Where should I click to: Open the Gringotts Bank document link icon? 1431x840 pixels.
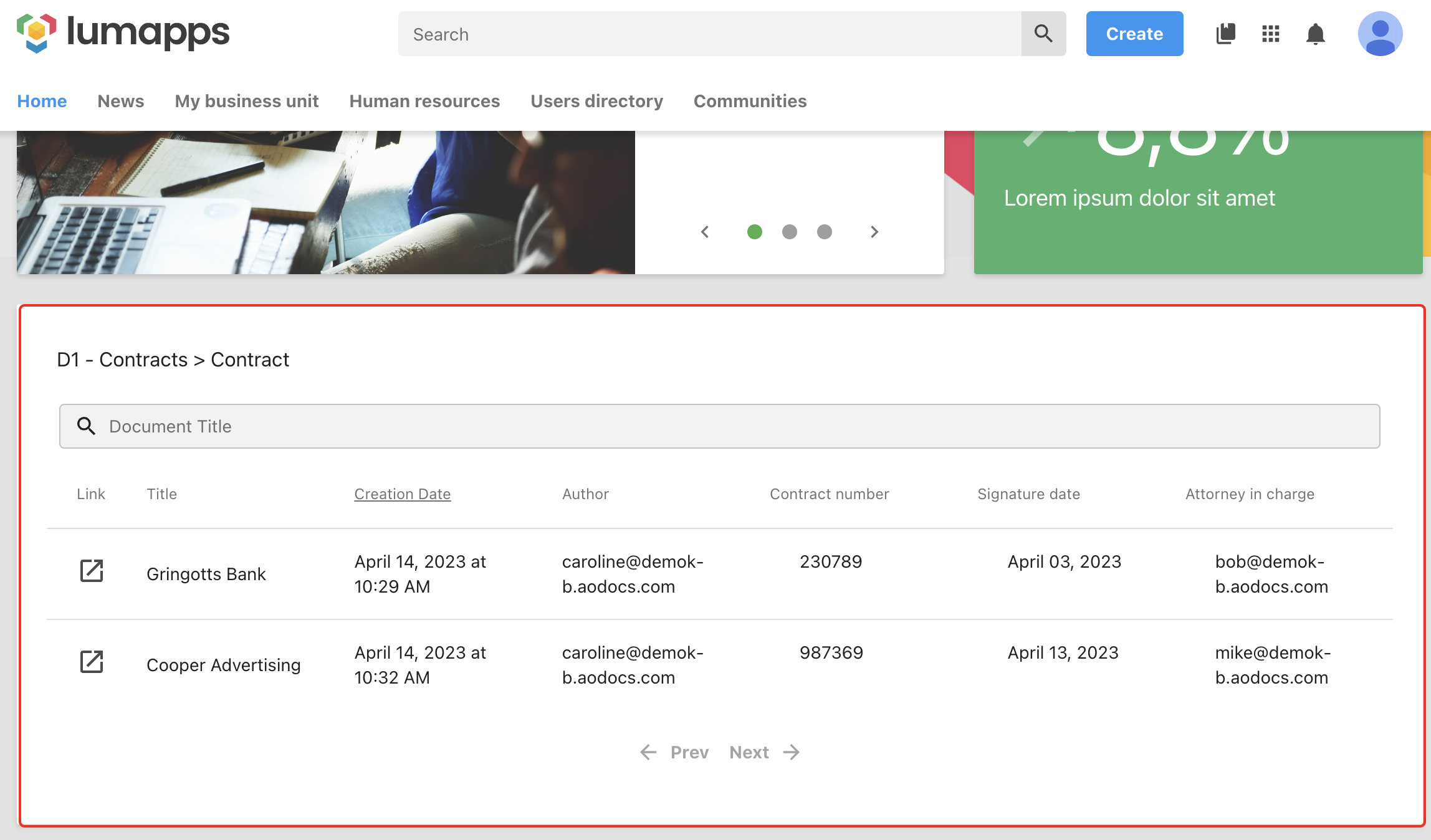[x=92, y=571]
